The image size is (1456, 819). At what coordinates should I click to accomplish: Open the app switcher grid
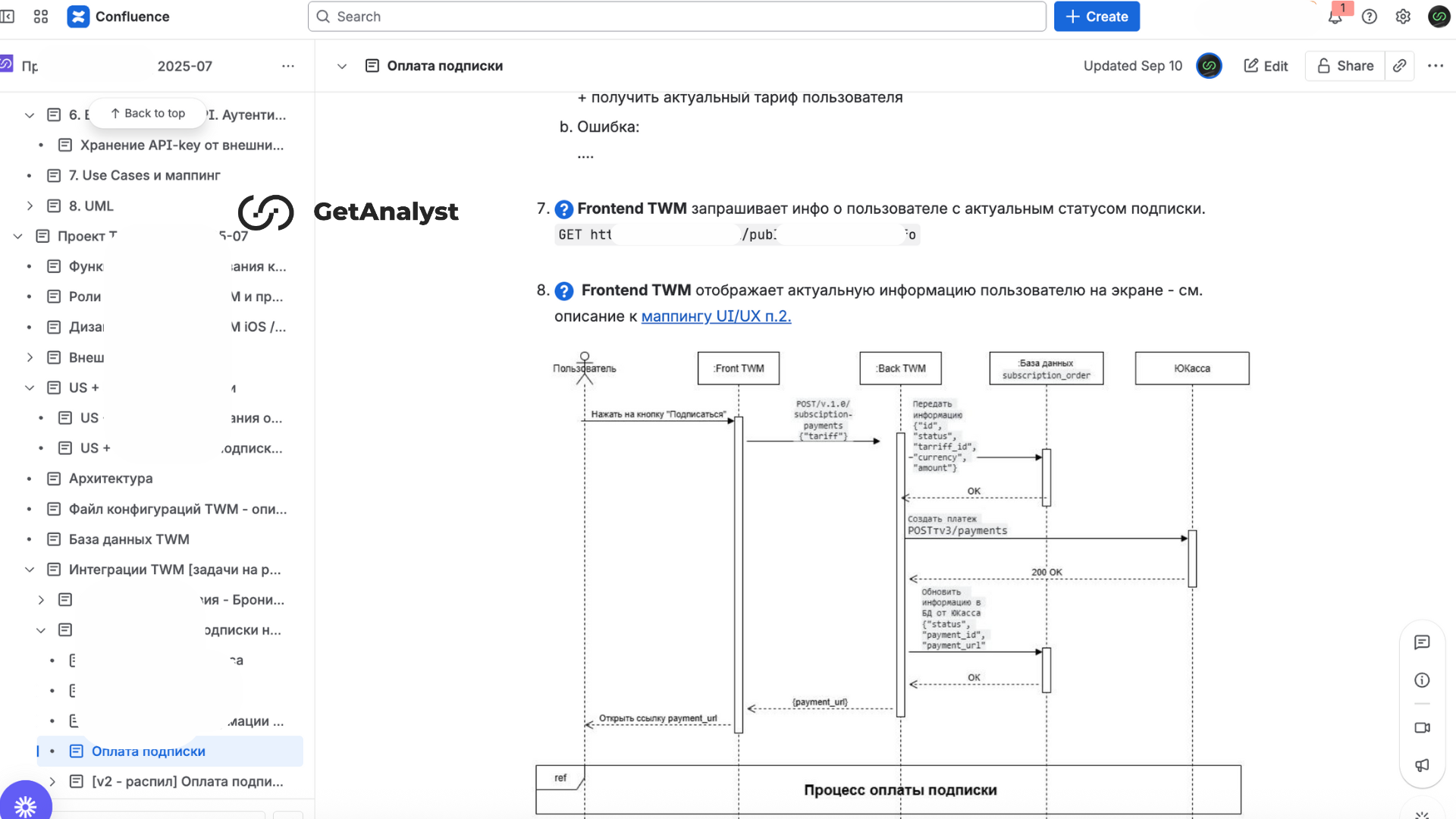coord(41,16)
